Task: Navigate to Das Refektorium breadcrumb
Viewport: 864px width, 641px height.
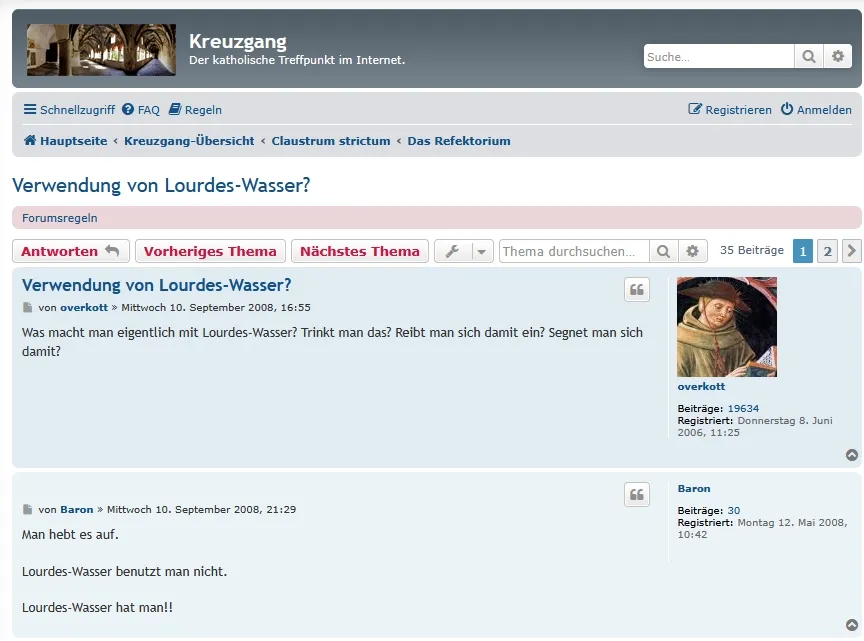Action: tap(459, 141)
